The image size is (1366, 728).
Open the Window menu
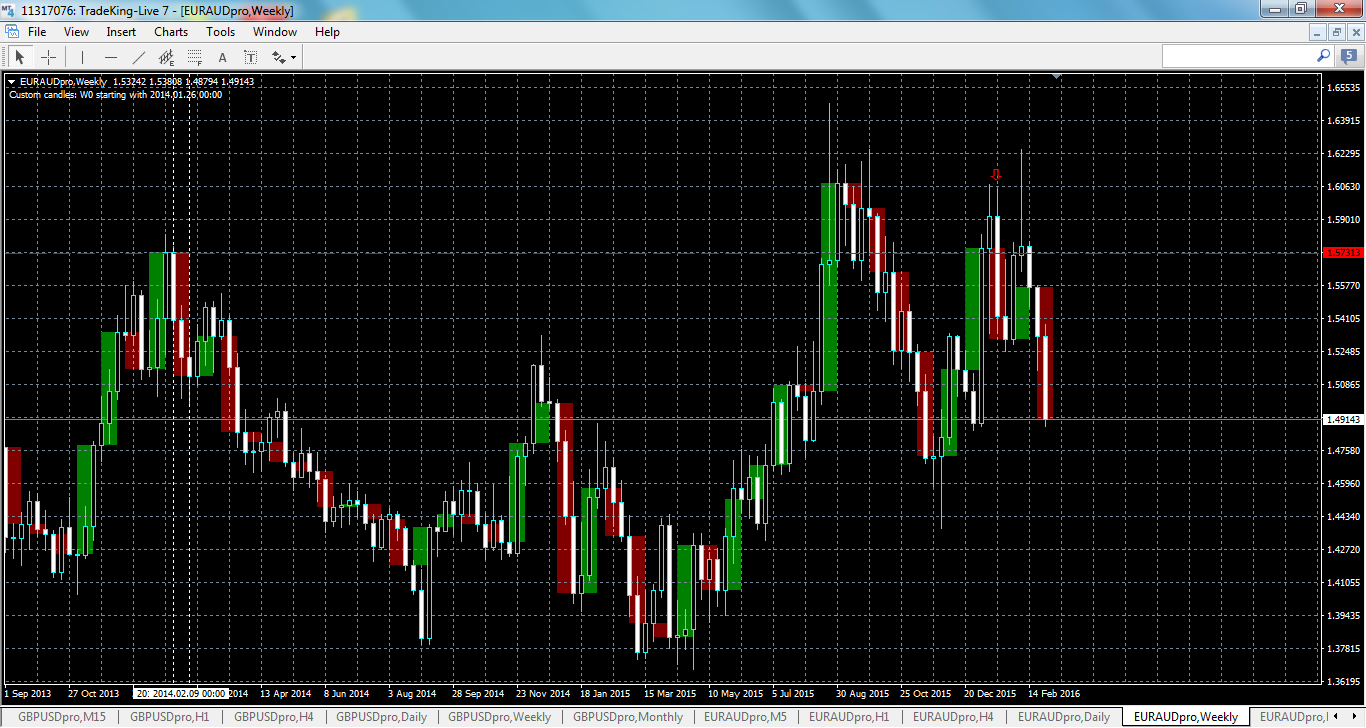[275, 32]
